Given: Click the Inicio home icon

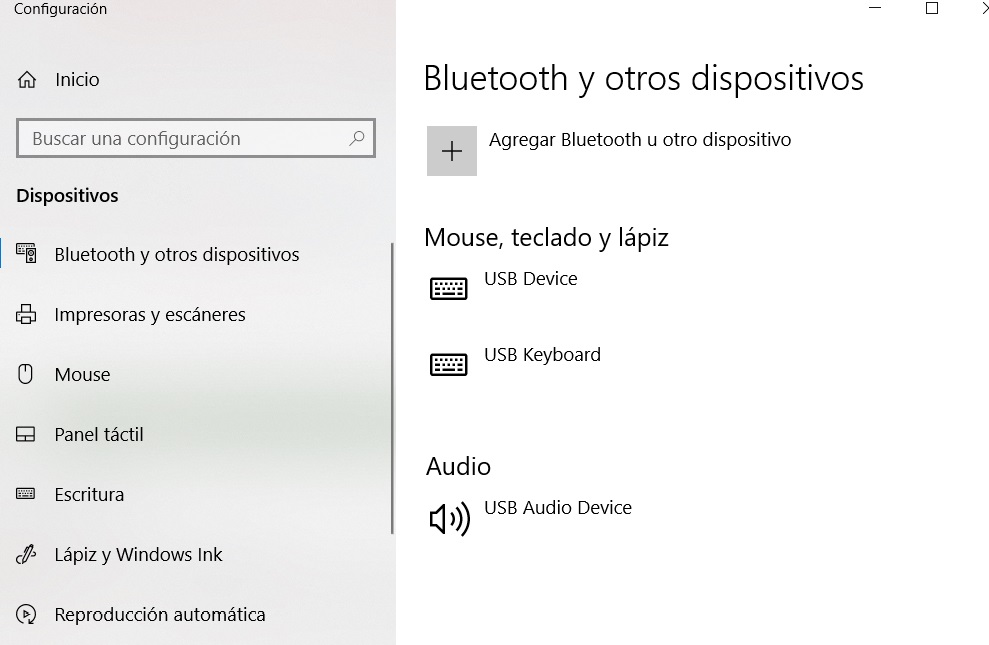Looking at the screenshot, I should point(27,80).
